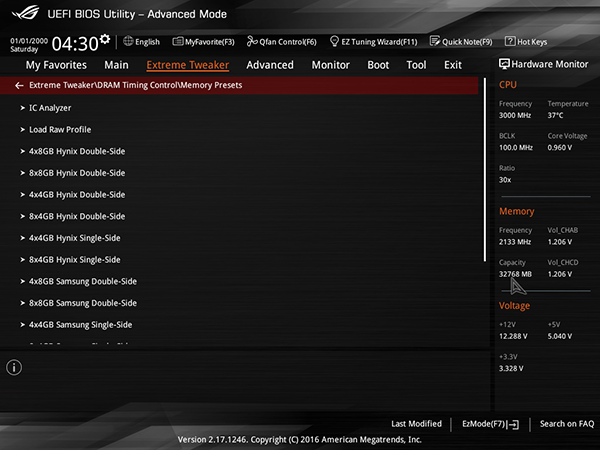Click the Hardware Monitor screen icon
The height and width of the screenshot is (450, 600).
click(504, 64)
